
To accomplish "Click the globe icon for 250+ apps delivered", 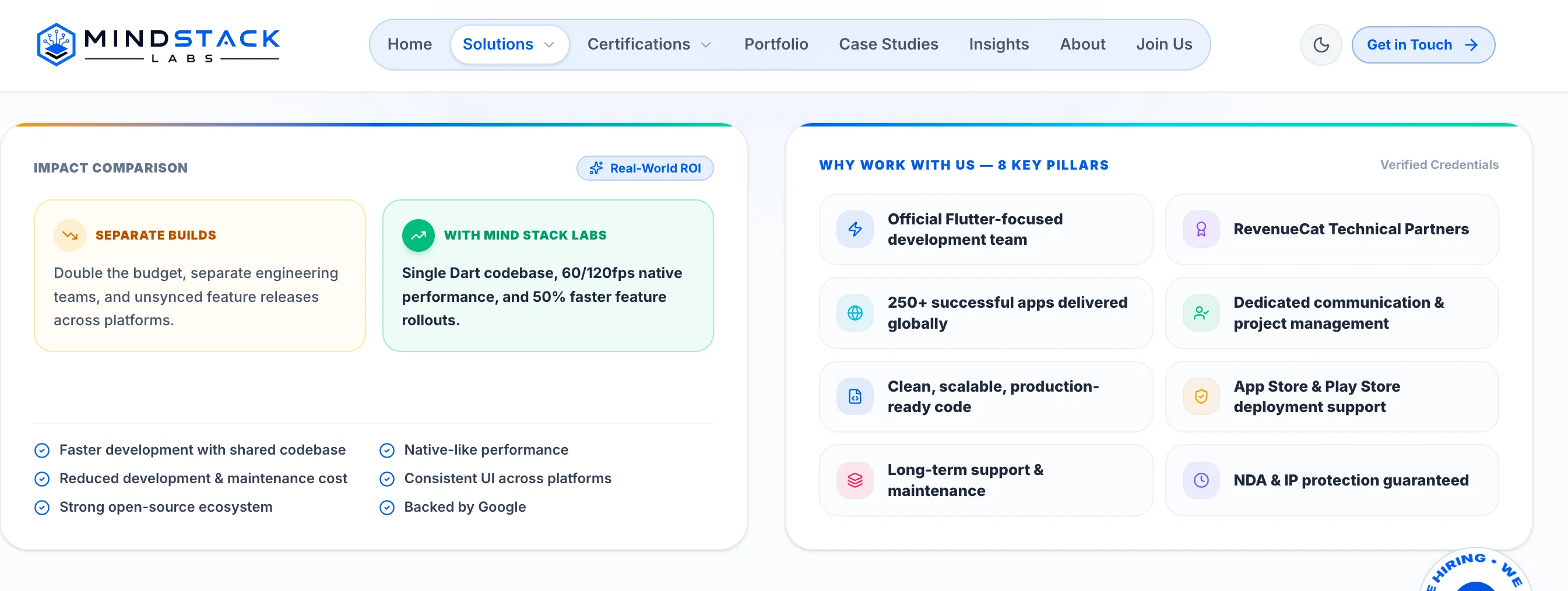I will (855, 313).
